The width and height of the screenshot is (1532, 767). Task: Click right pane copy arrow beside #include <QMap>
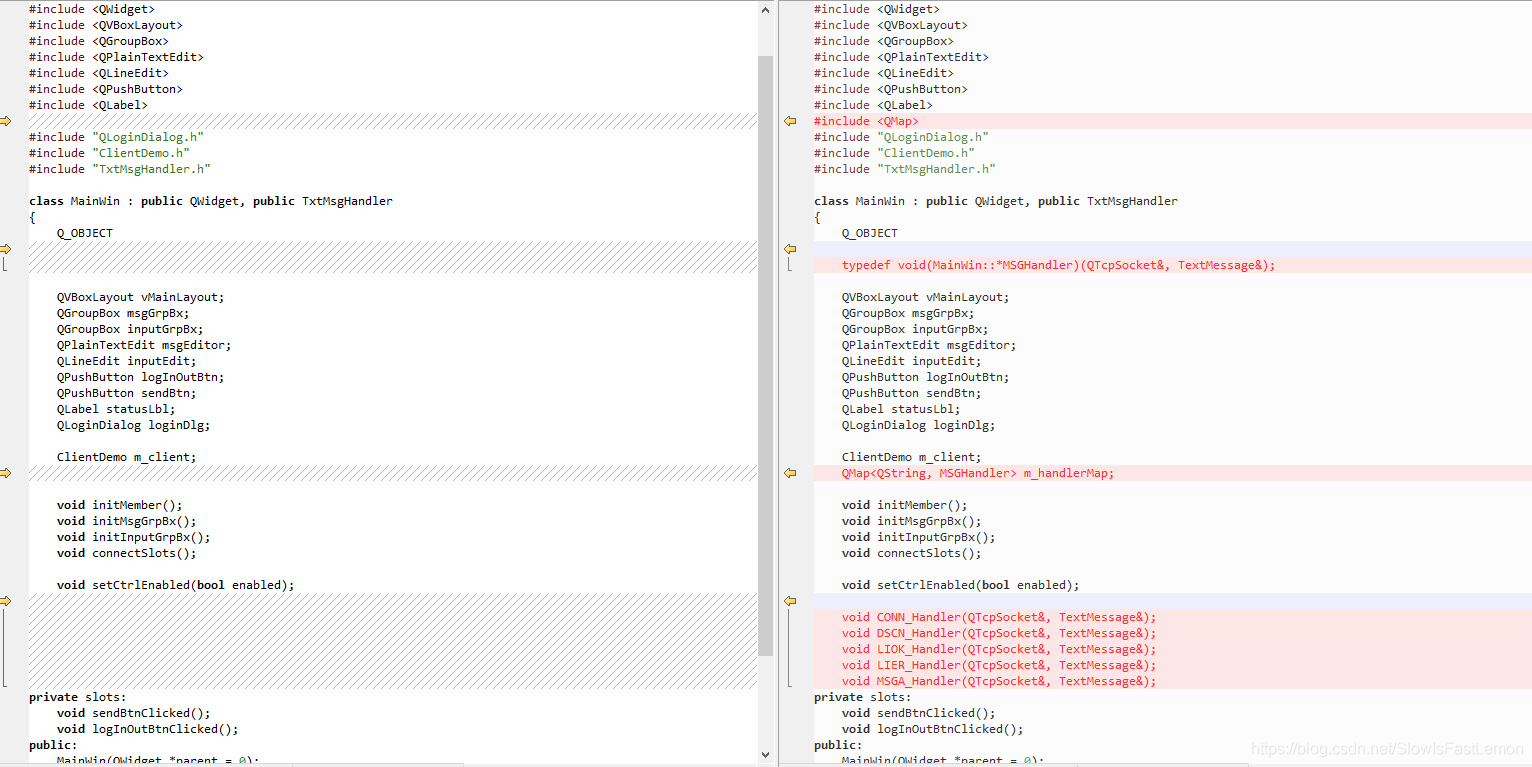coord(790,121)
